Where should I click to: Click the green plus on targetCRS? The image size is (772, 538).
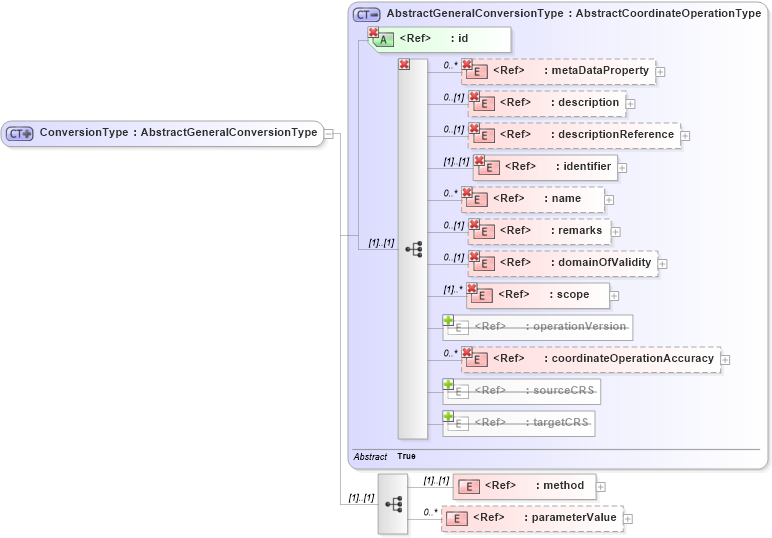(x=448, y=416)
